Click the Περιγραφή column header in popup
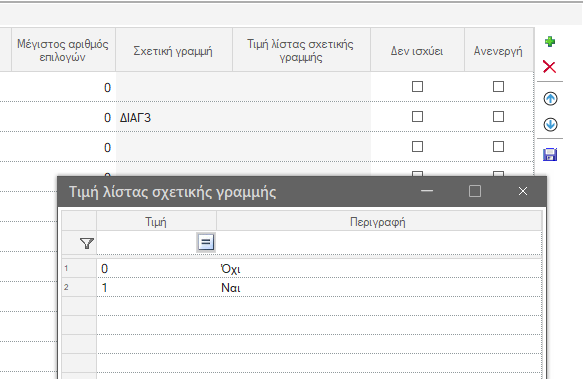 point(379,222)
